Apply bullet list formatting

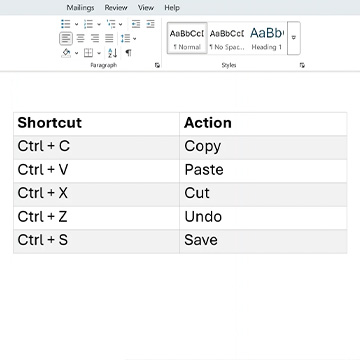pyautogui.click(x=66, y=24)
